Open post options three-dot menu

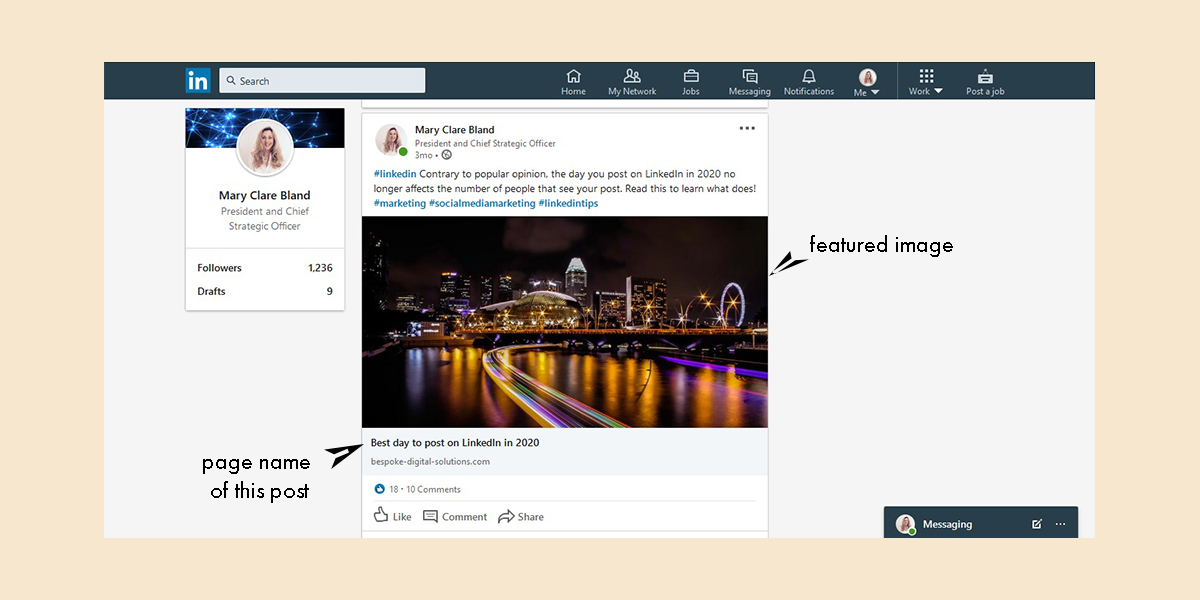pyautogui.click(x=747, y=128)
